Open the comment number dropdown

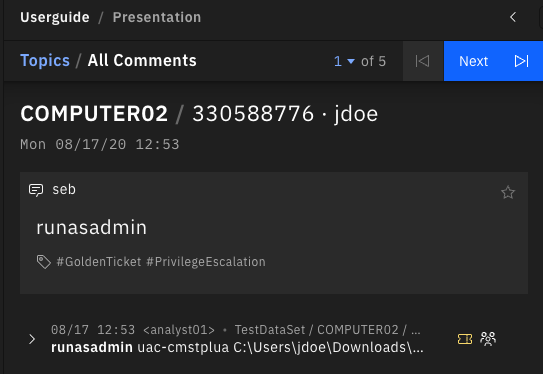tap(344, 61)
